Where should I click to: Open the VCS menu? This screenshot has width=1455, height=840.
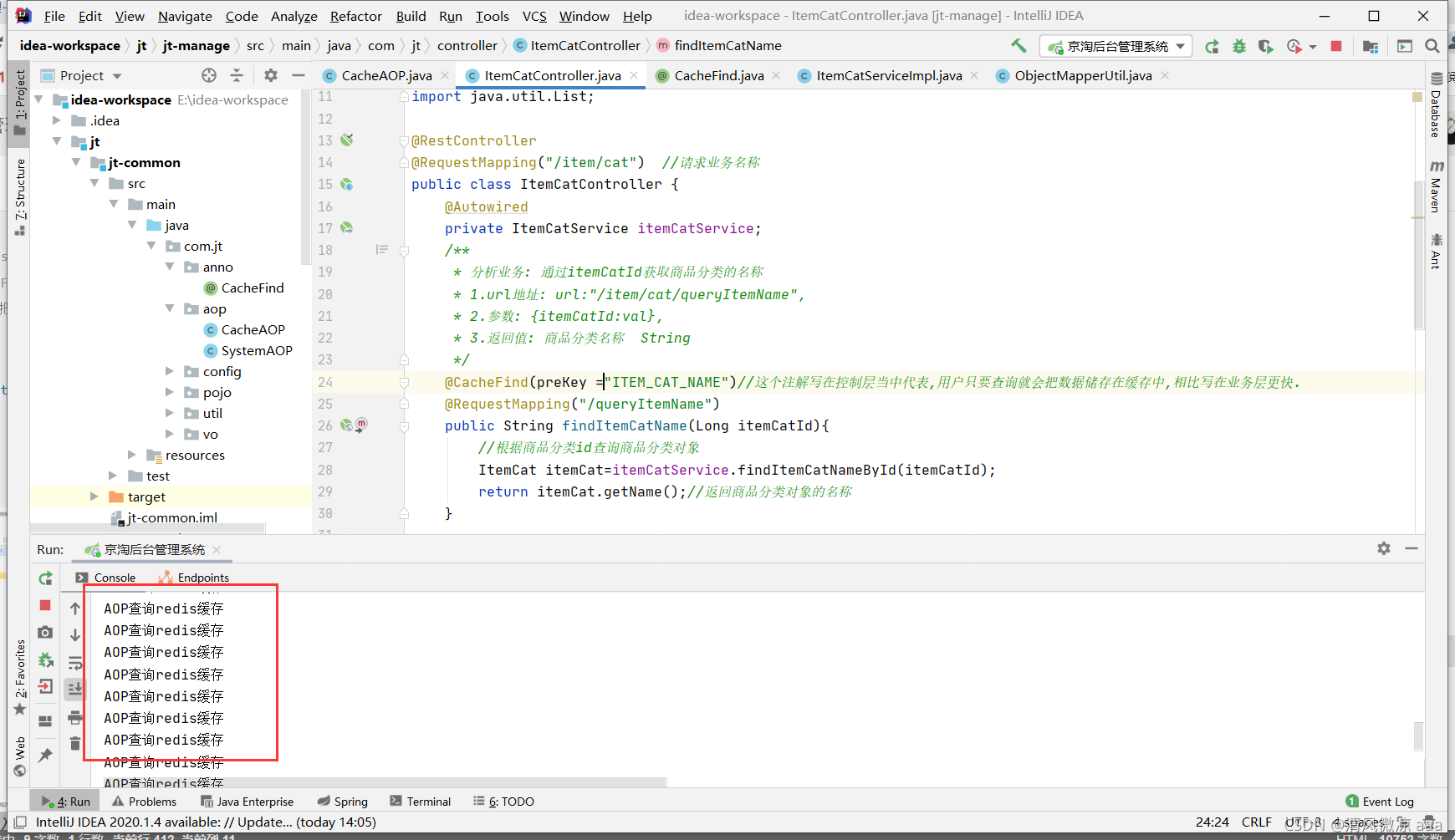[x=534, y=16]
